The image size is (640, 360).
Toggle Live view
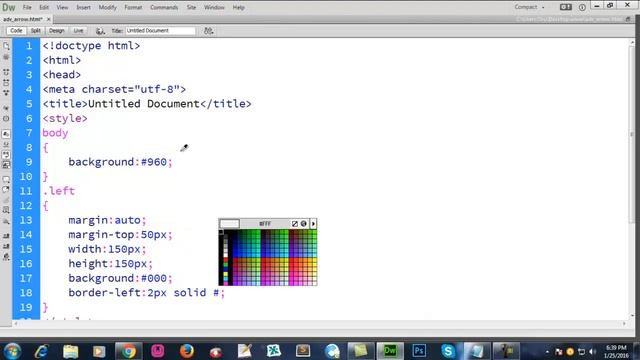pyautogui.click(x=78, y=31)
